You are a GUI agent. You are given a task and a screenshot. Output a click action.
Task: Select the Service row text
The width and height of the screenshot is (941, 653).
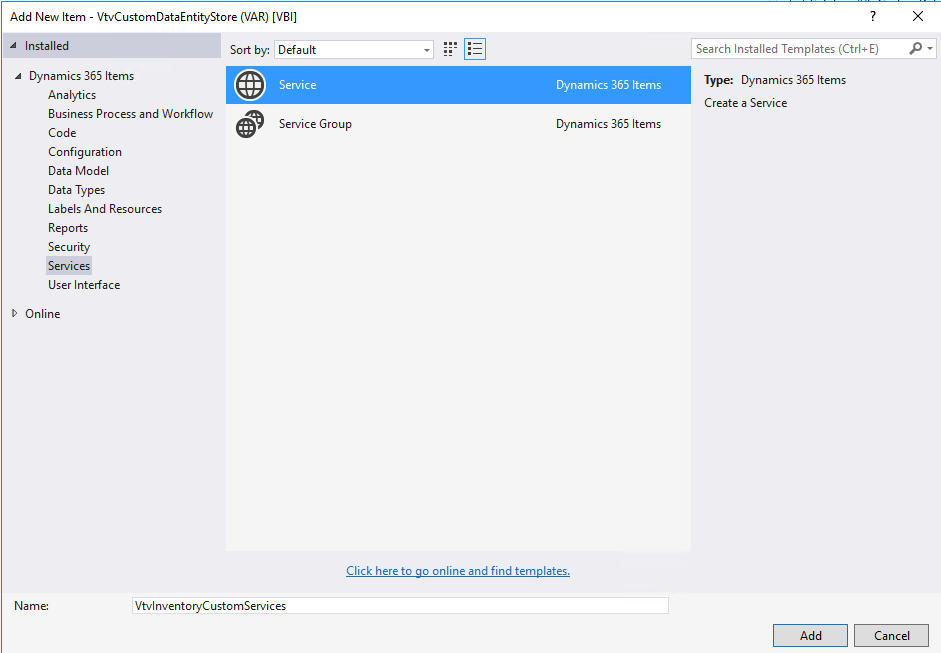point(297,85)
